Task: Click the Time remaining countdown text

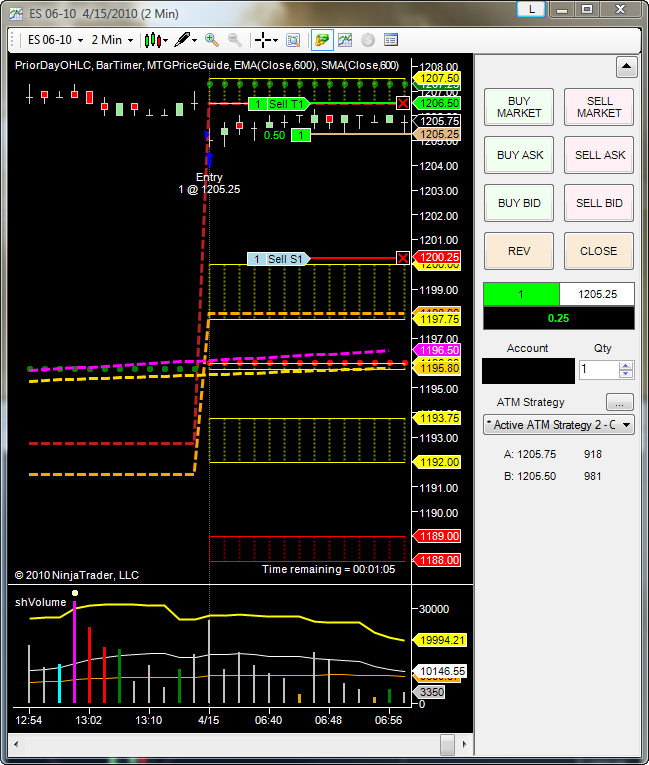Action: [328, 569]
